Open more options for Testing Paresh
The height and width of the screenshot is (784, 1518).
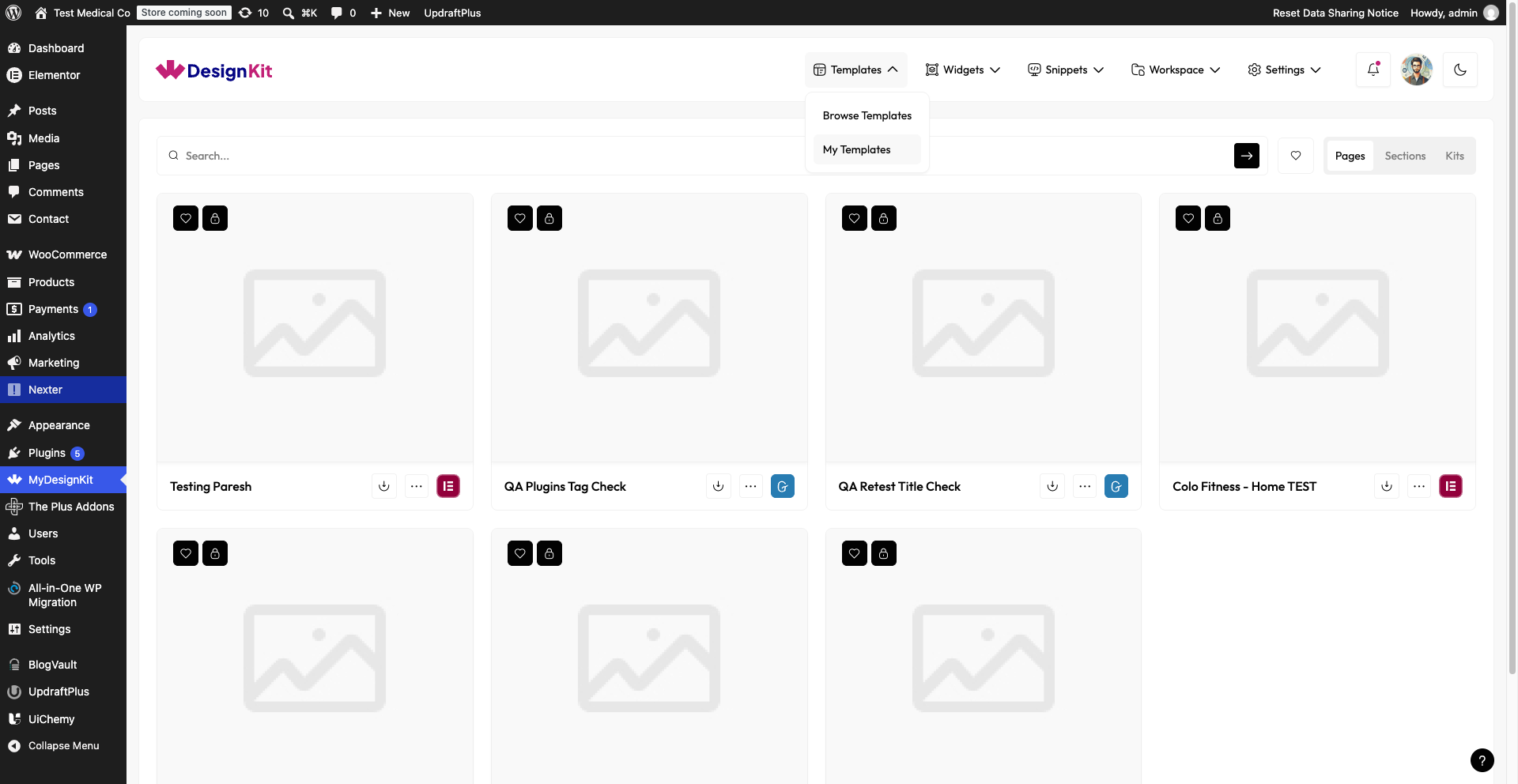pos(417,486)
